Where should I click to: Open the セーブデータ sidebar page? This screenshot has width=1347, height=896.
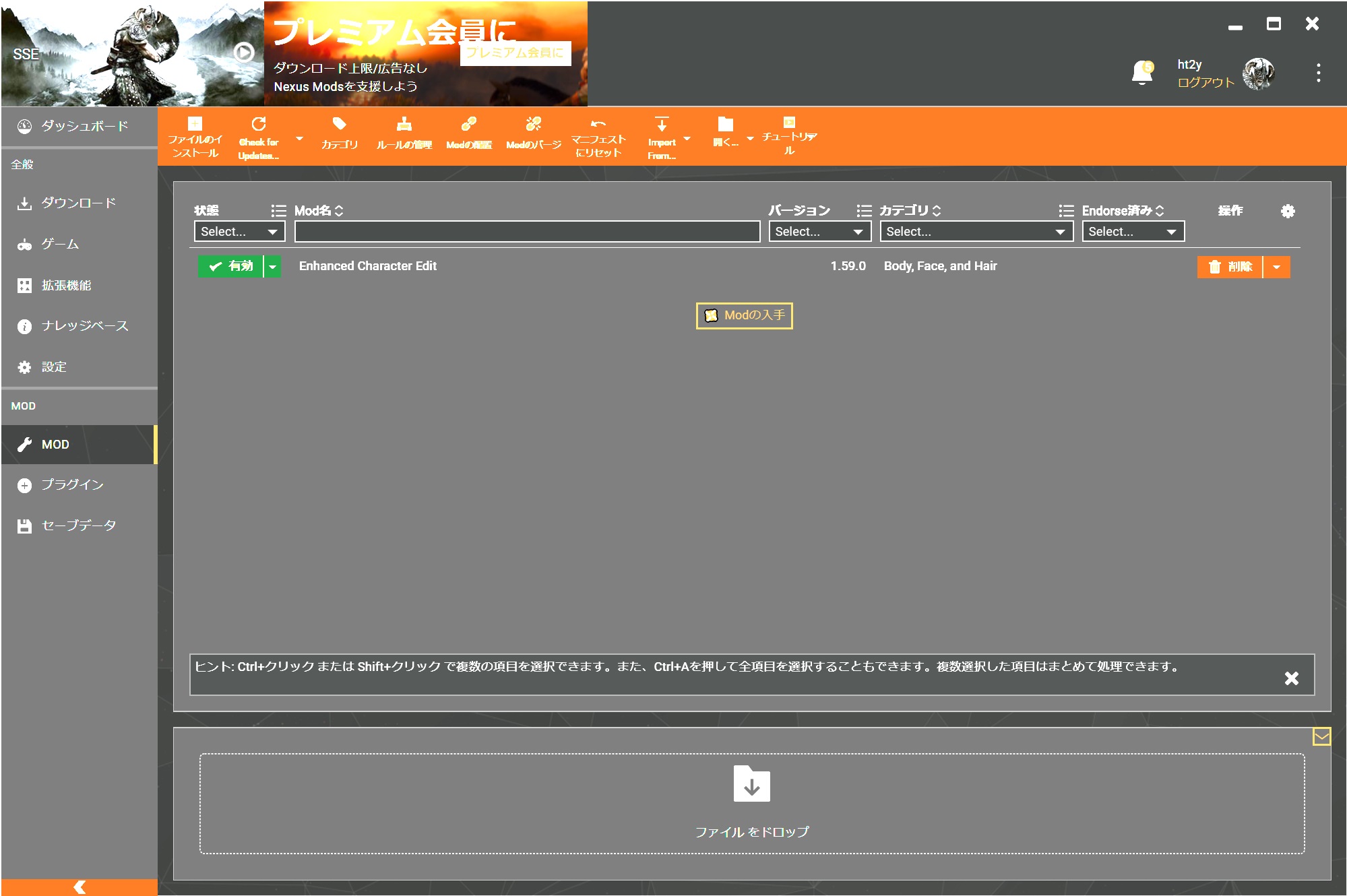80,525
